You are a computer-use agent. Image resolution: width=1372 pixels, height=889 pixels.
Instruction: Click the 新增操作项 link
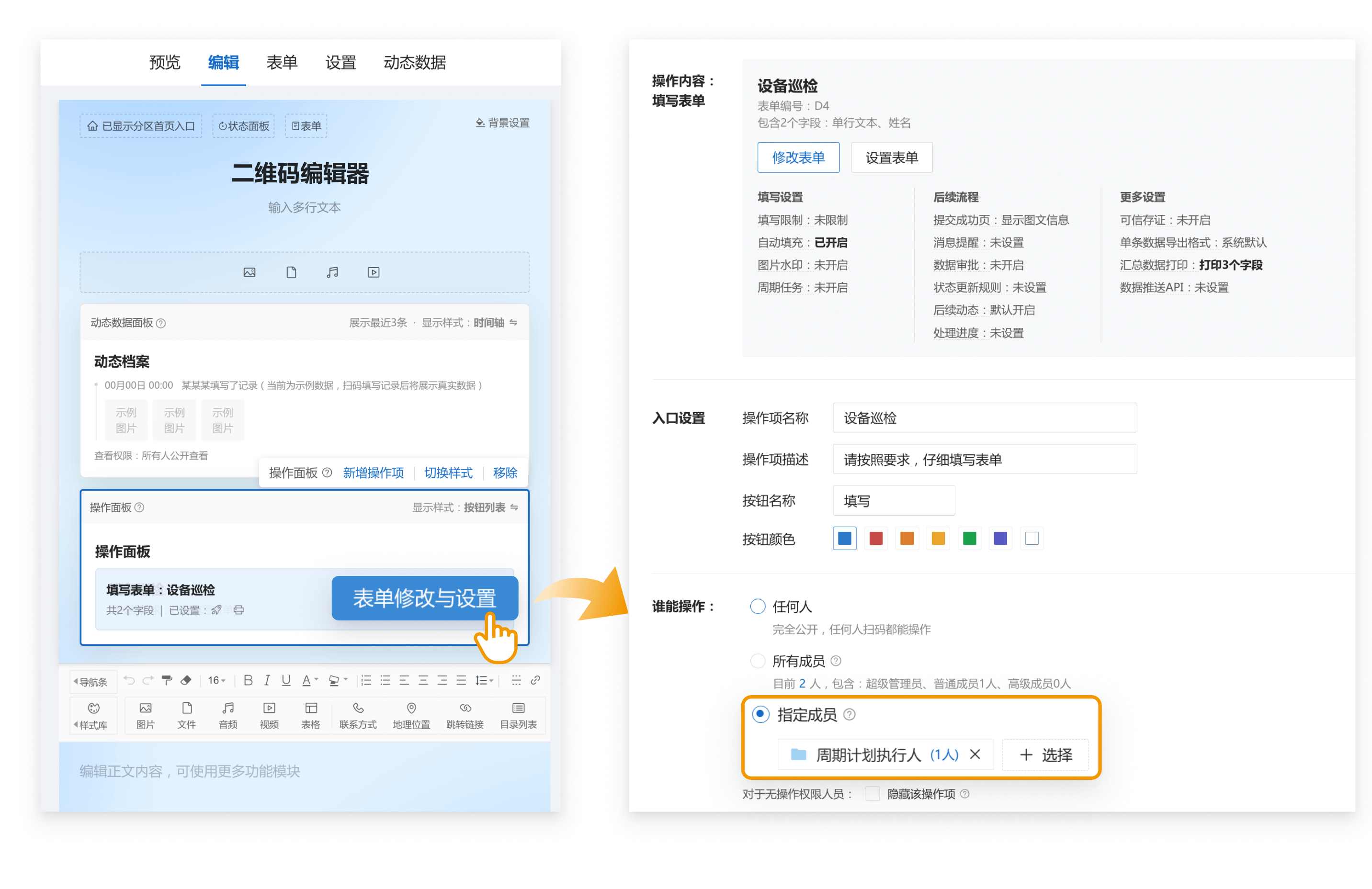coord(373,473)
